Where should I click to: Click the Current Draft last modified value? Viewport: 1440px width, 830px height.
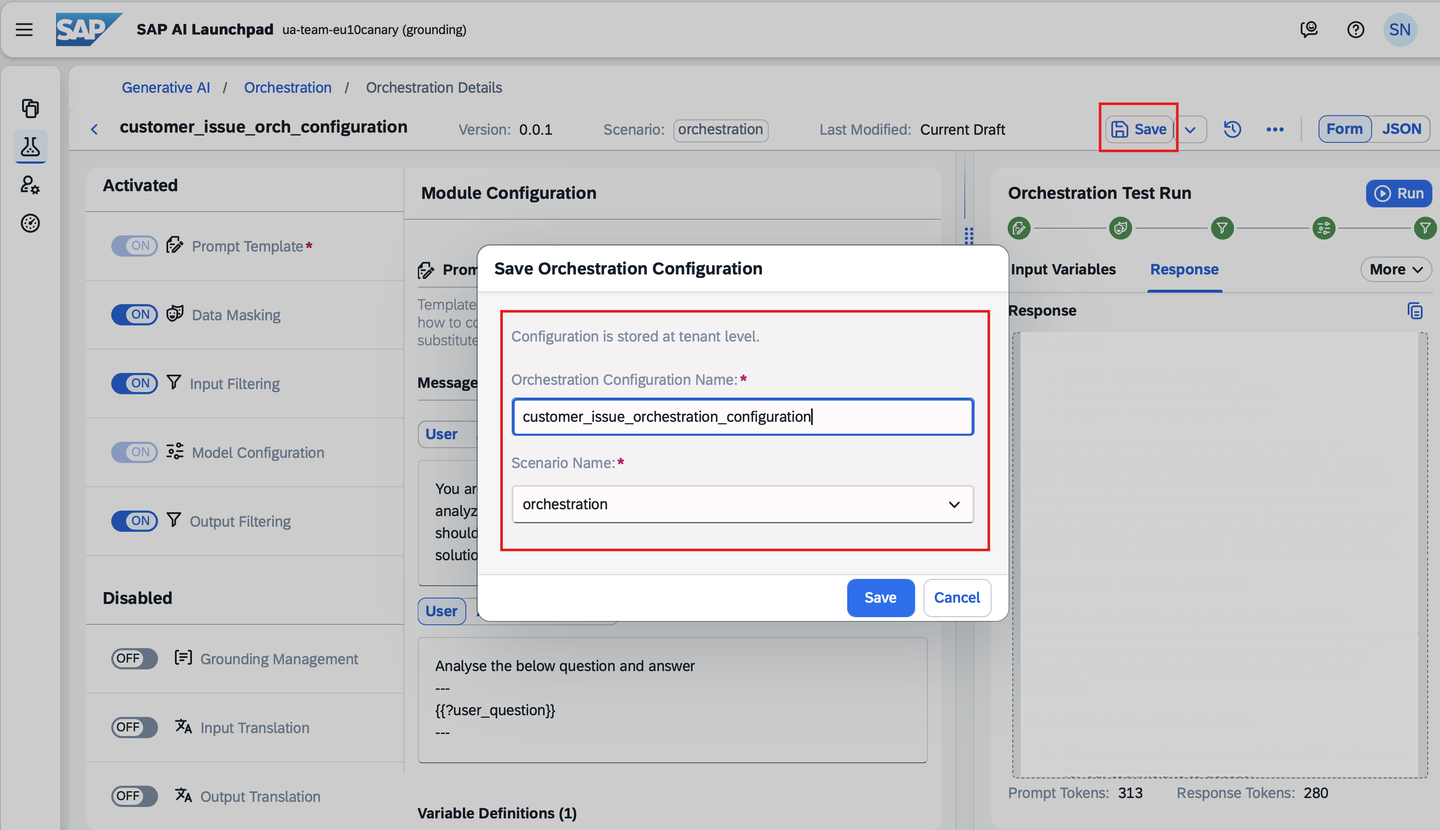point(963,129)
